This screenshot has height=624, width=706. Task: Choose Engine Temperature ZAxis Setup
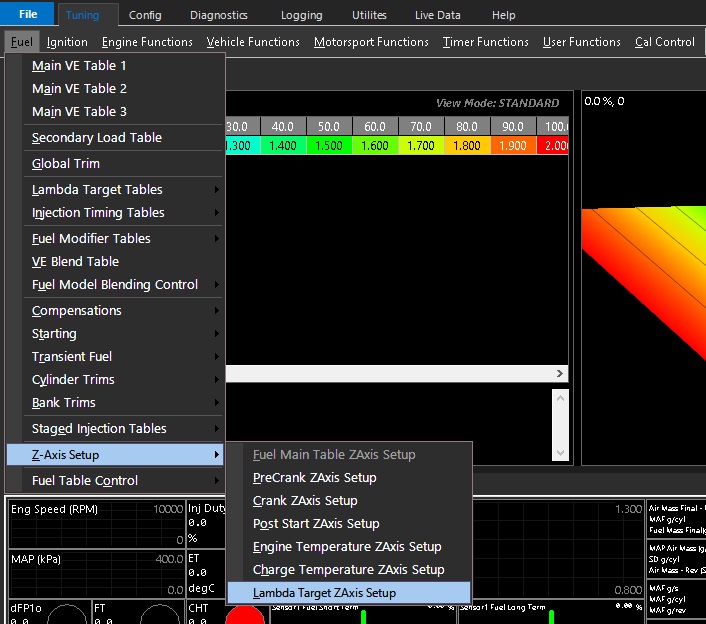point(347,547)
